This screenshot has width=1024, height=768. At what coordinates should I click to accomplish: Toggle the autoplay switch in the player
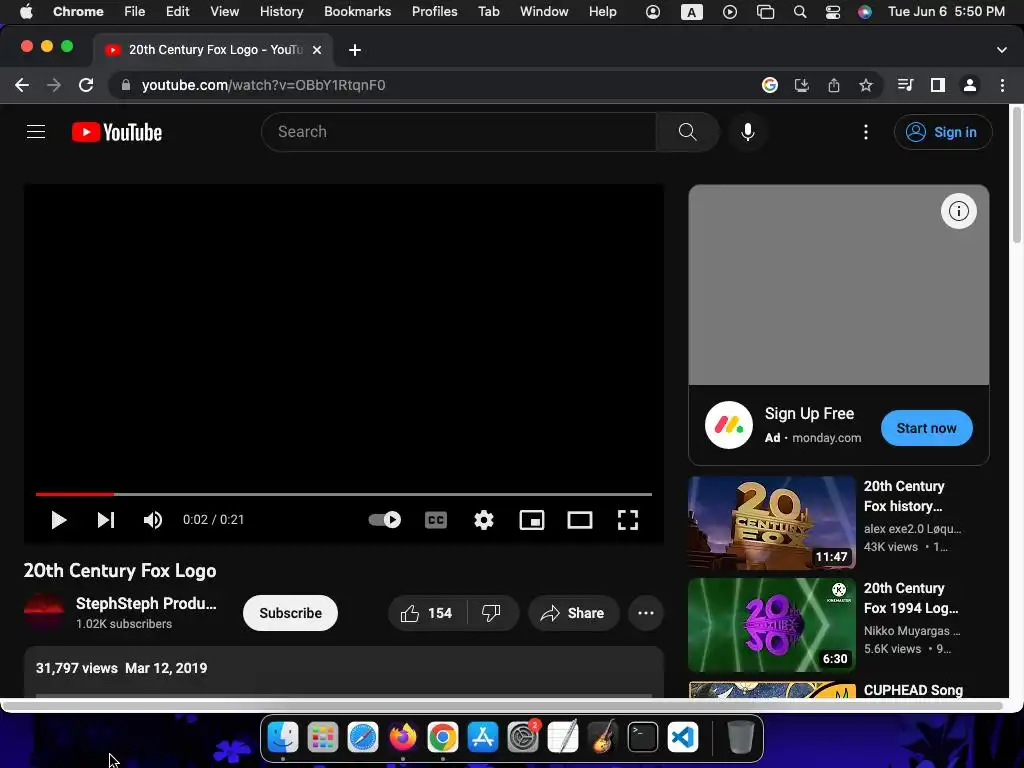[385, 520]
